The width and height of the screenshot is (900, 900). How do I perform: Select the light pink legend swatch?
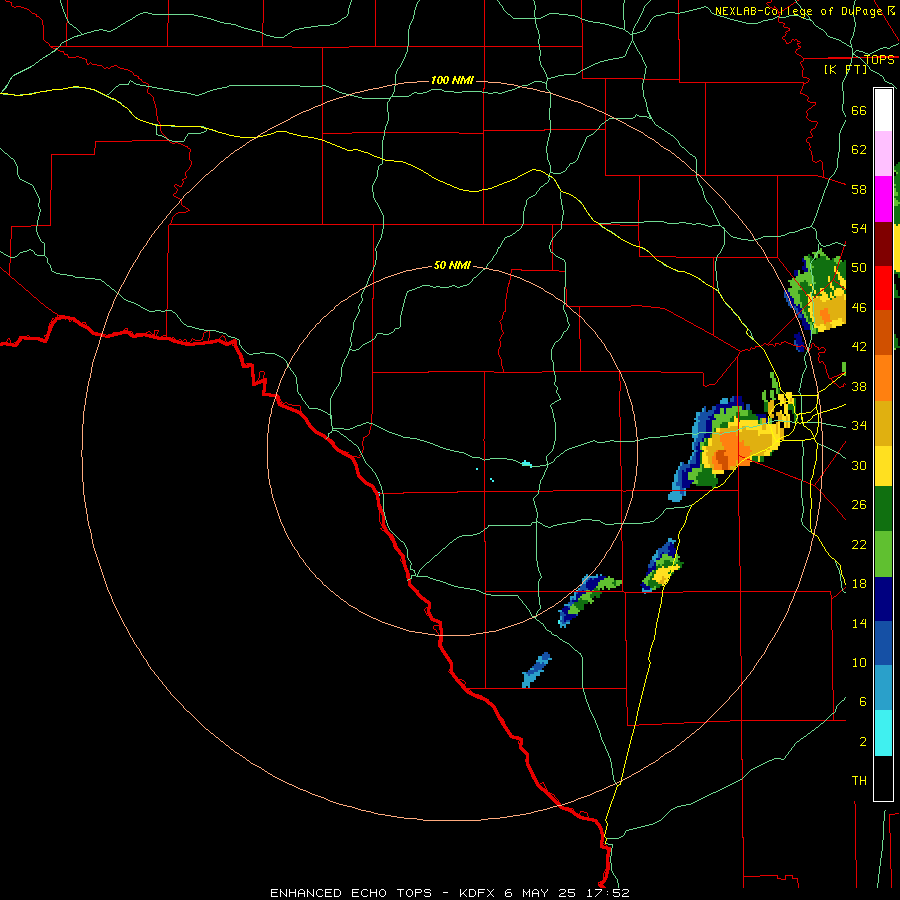click(x=883, y=154)
